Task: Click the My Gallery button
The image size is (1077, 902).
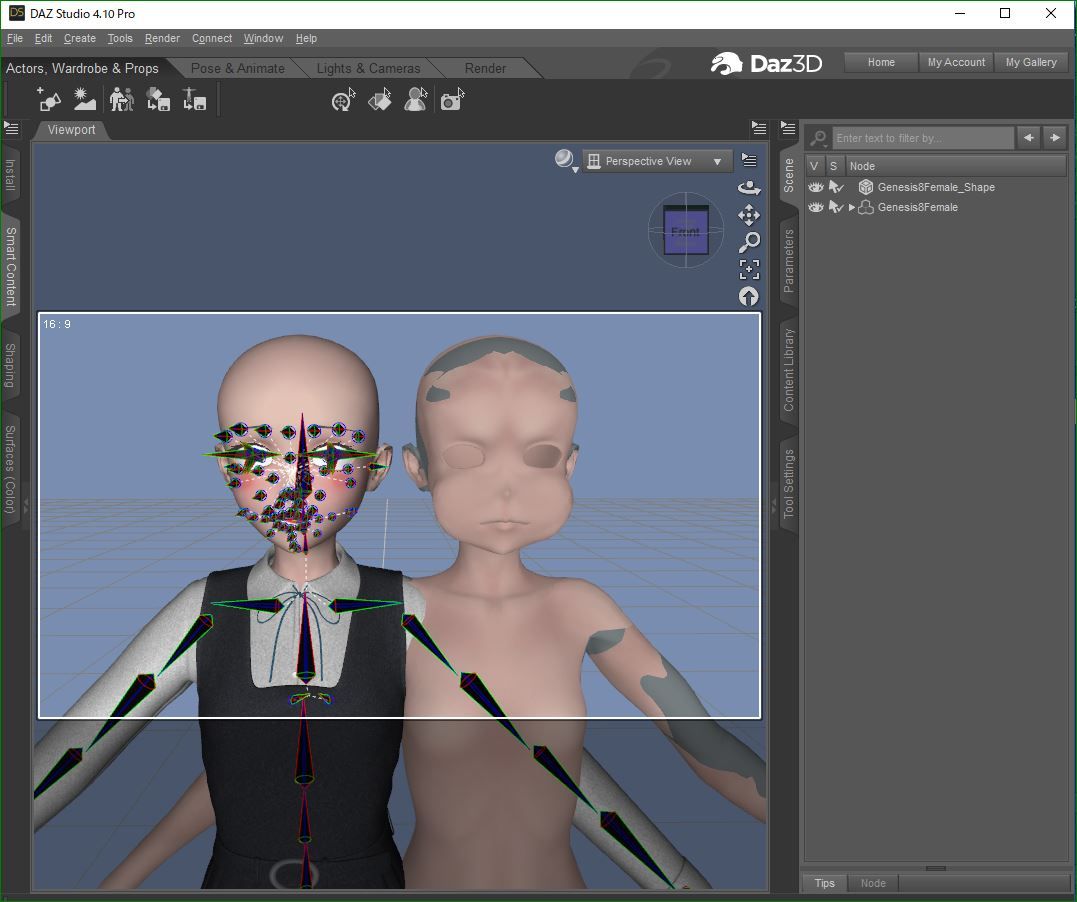Action: pyautogui.click(x=1031, y=62)
